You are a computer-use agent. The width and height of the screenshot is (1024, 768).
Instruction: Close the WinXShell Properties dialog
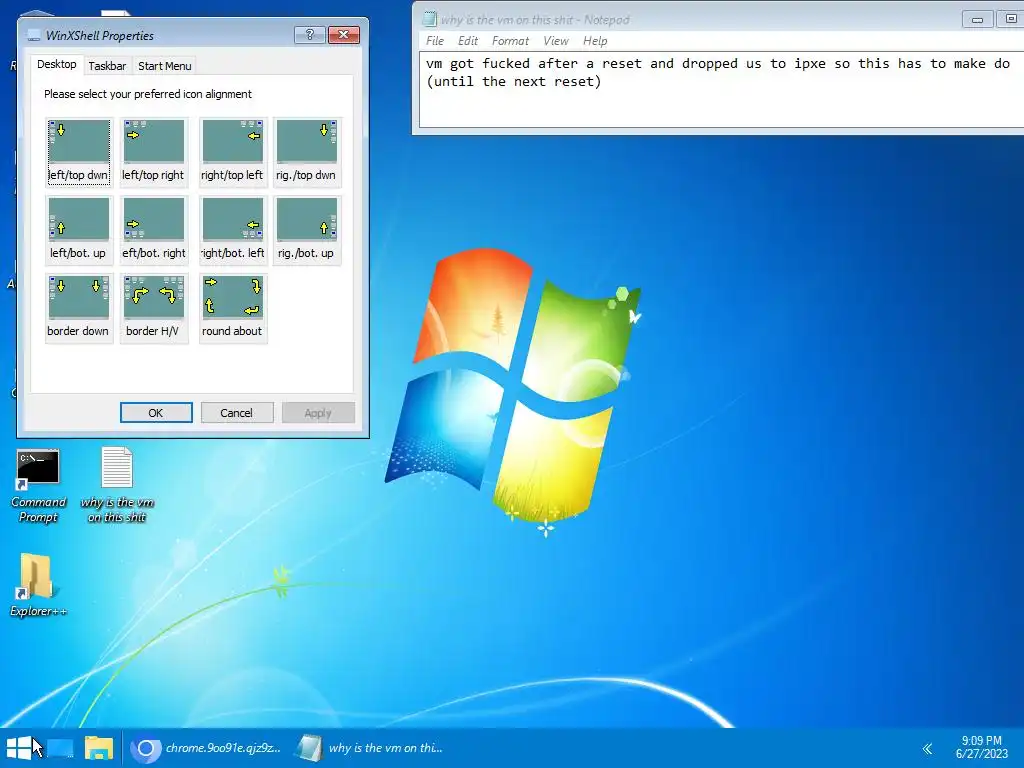344,35
